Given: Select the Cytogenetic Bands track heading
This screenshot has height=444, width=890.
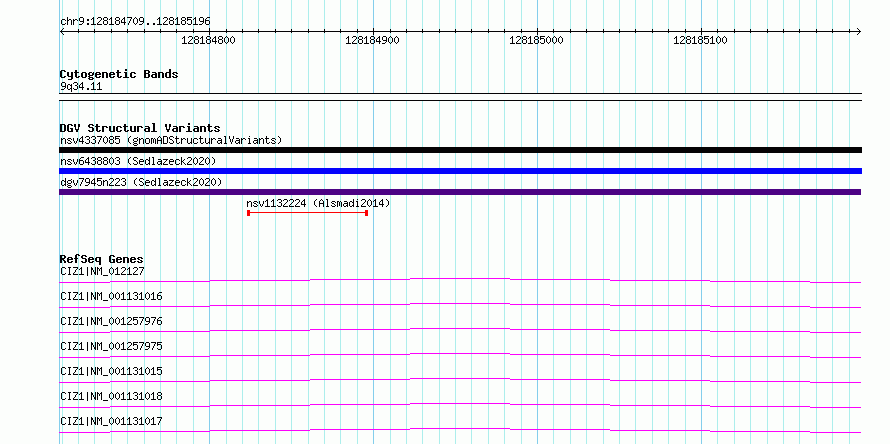Looking at the screenshot, I should pos(119,74).
